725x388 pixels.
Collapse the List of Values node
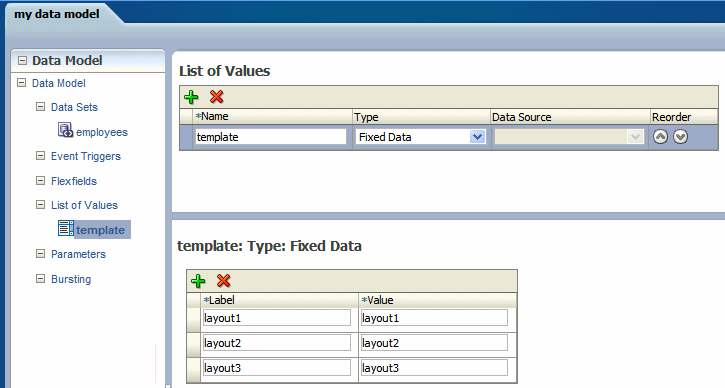(x=41, y=205)
